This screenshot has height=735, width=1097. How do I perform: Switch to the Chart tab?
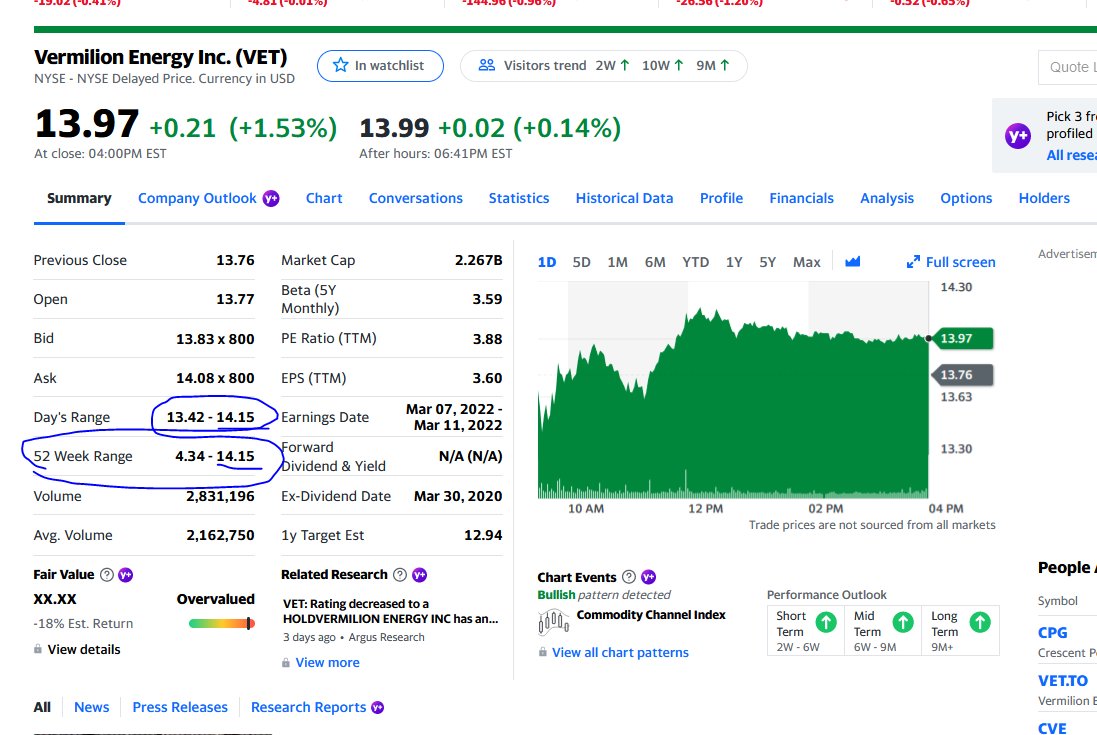[x=324, y=199]
